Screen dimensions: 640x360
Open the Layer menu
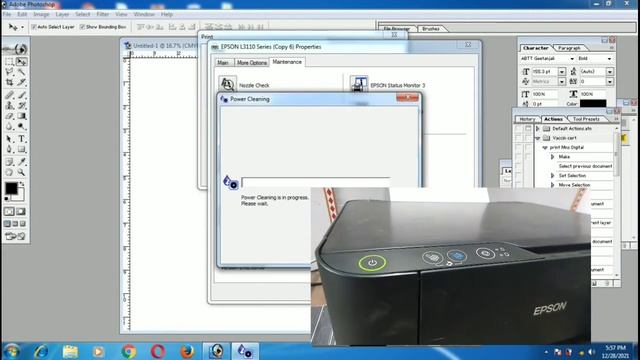62,14
